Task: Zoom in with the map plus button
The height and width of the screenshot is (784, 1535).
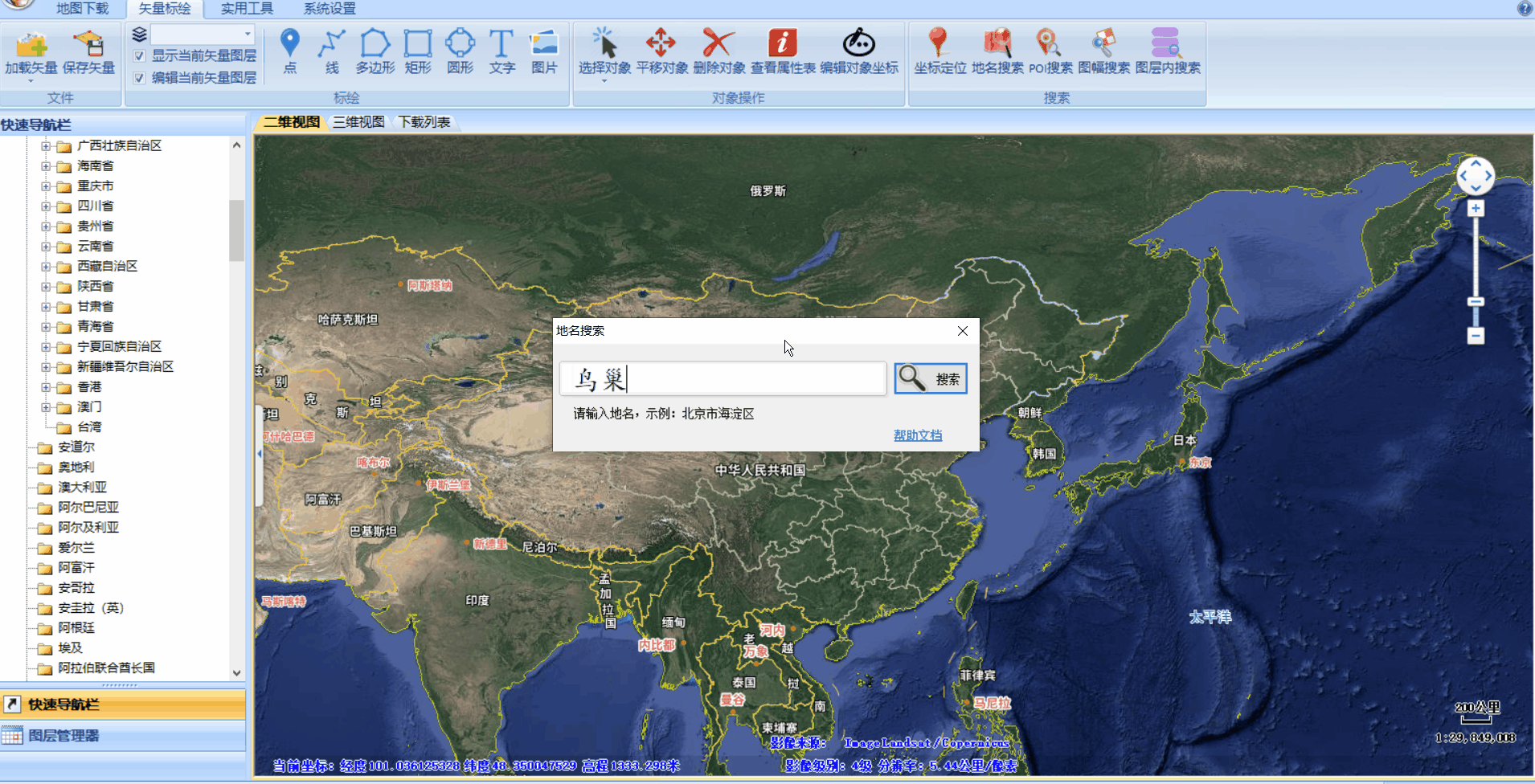Action: coord(1476,209)
